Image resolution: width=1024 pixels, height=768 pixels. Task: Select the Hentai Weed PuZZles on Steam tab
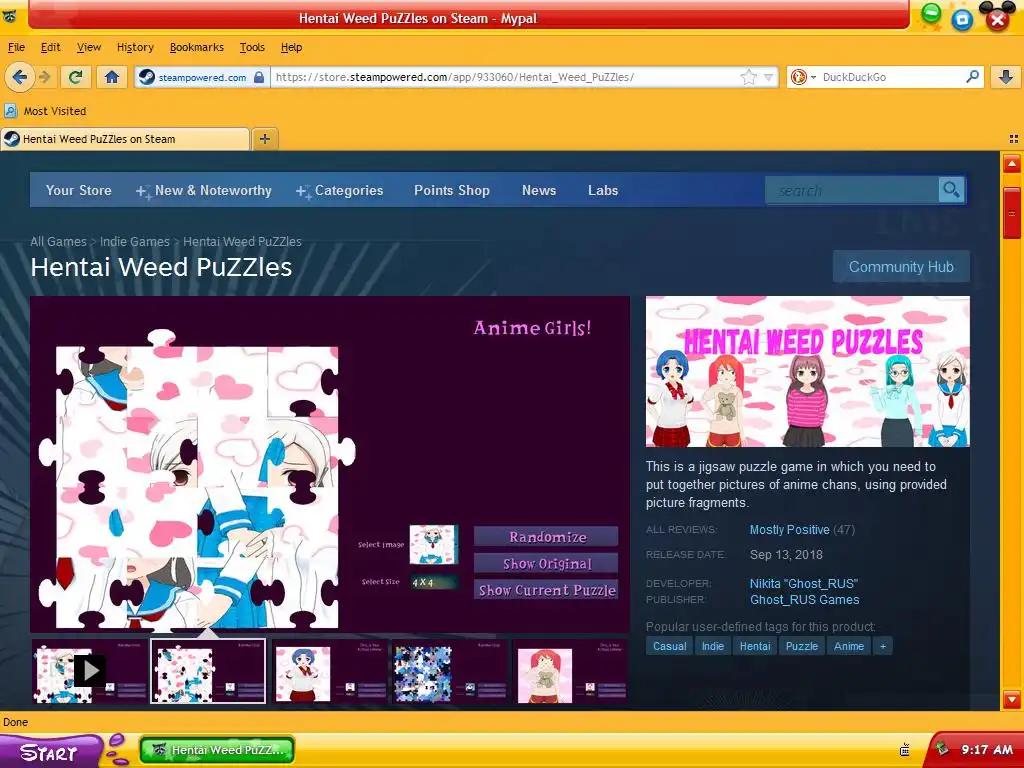125,138
